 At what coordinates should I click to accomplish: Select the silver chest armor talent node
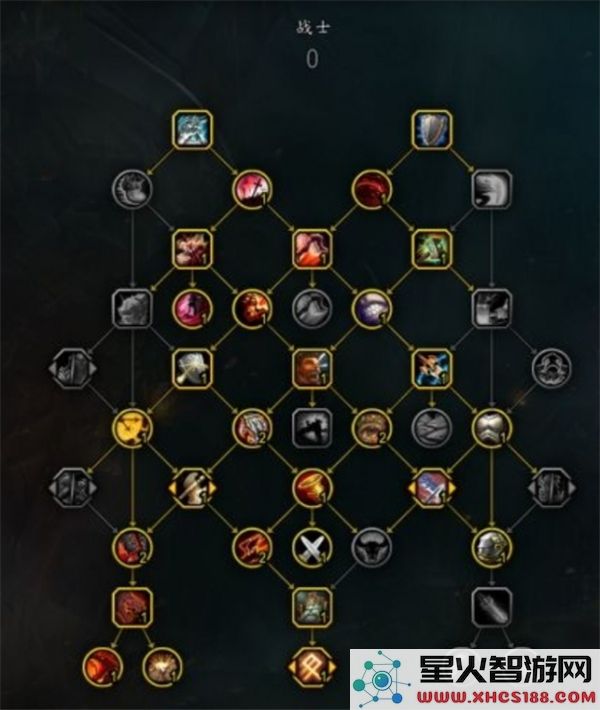(x=492, y=427)
